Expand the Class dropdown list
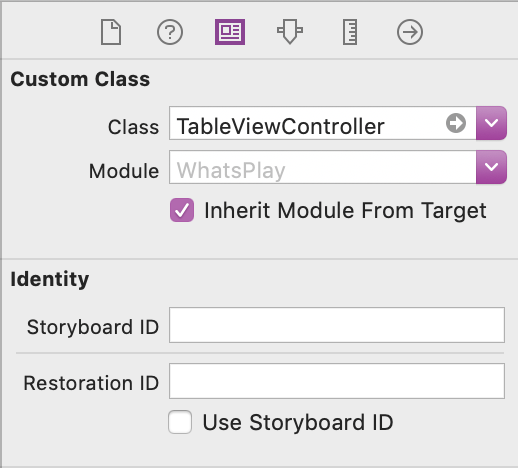This screenshot has width=518, height=468. point(491,123)
